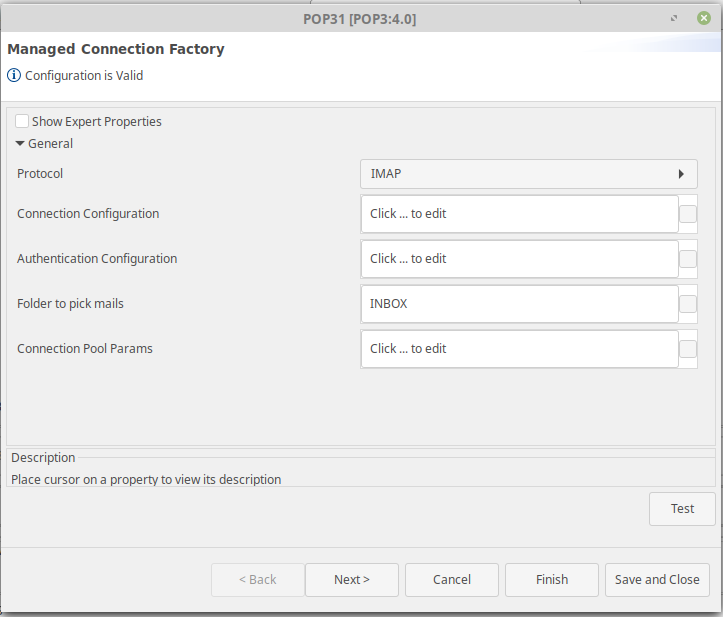Go to the next page with Next >
723x617 pixels.
coord(352,580)
